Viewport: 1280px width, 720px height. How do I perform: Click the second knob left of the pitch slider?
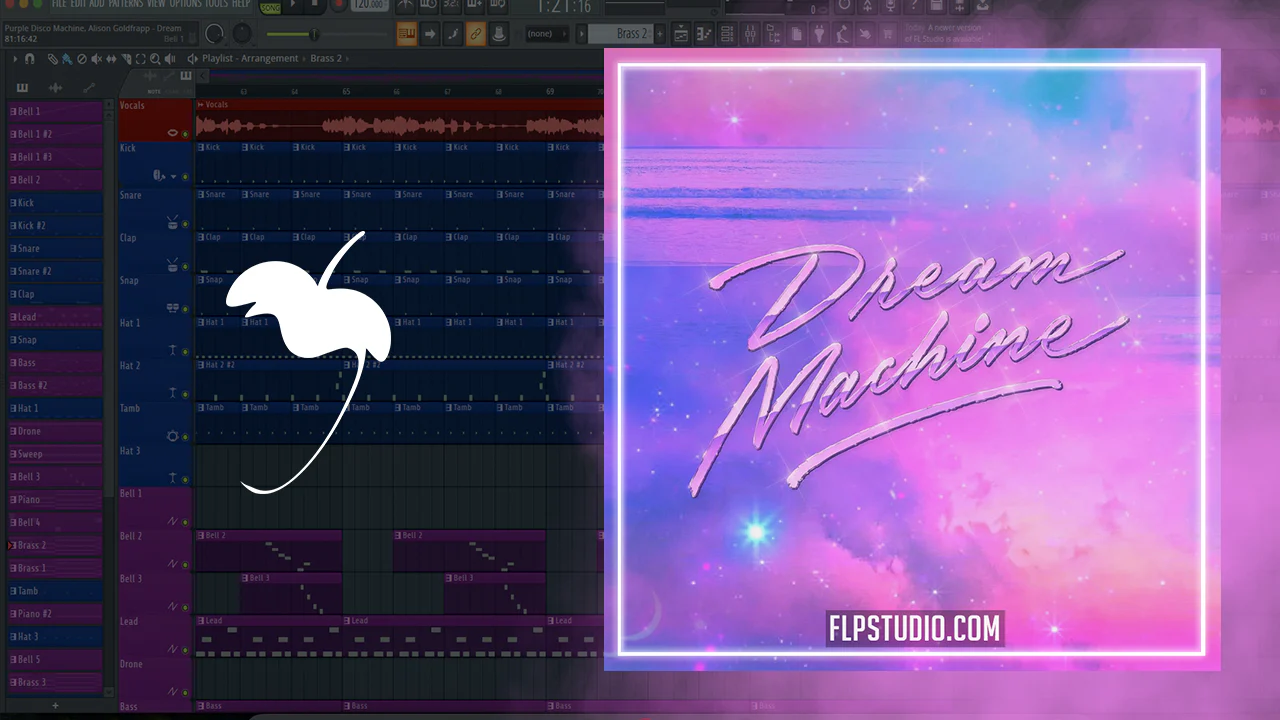243,34
